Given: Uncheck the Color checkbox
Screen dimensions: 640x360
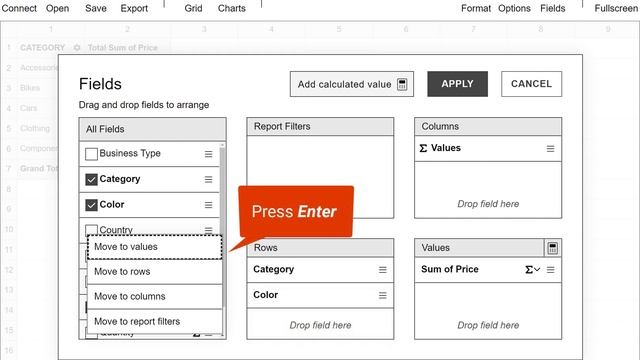Looking at the screenshot, I should pos(91,205).
